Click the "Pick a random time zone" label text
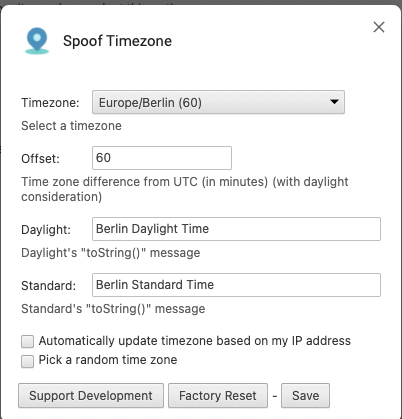Viewport: 402px width, 419px height. click(x=108, y=360)
